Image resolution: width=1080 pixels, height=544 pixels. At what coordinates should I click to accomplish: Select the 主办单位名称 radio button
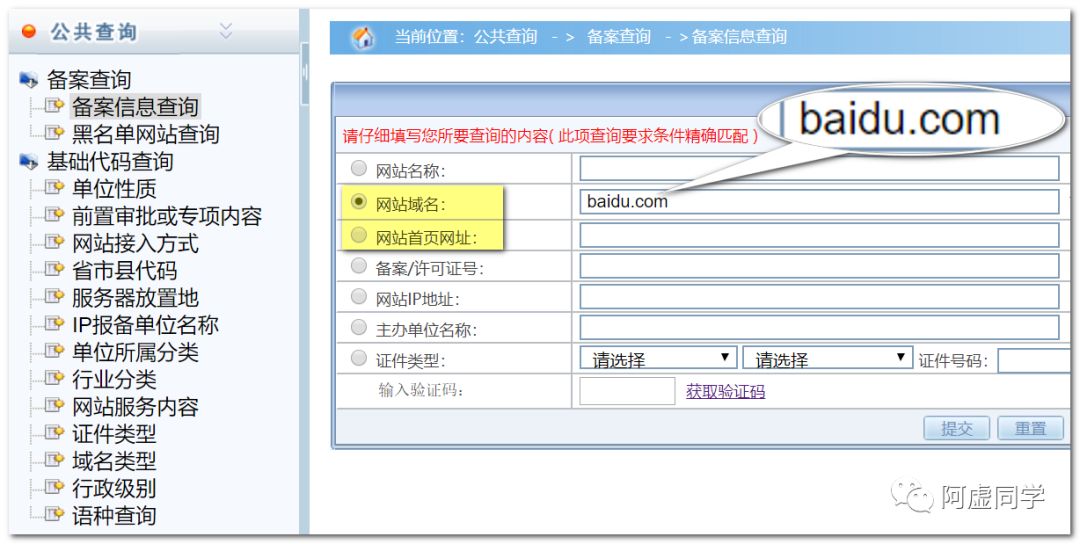tap(359, 328)
